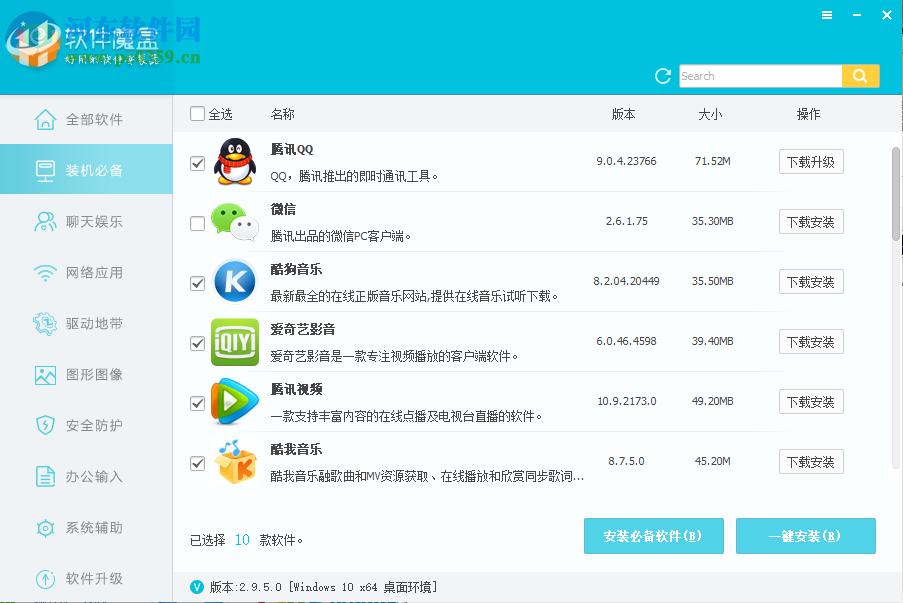Click 安装必备软件(B) button

pos(653,536)
